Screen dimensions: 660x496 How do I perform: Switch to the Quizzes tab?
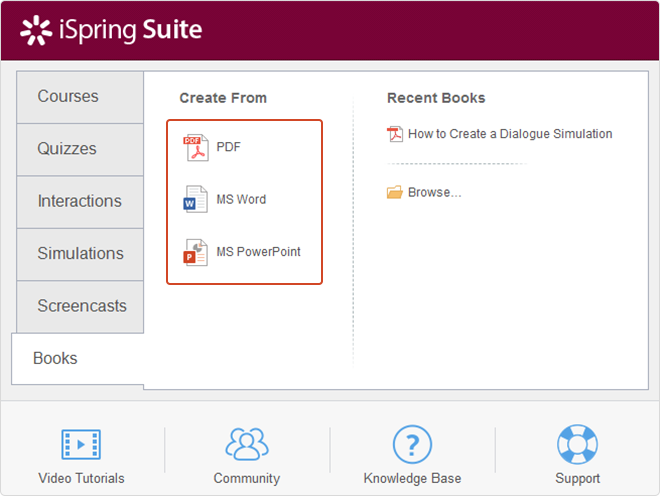[x=80, y=149]
